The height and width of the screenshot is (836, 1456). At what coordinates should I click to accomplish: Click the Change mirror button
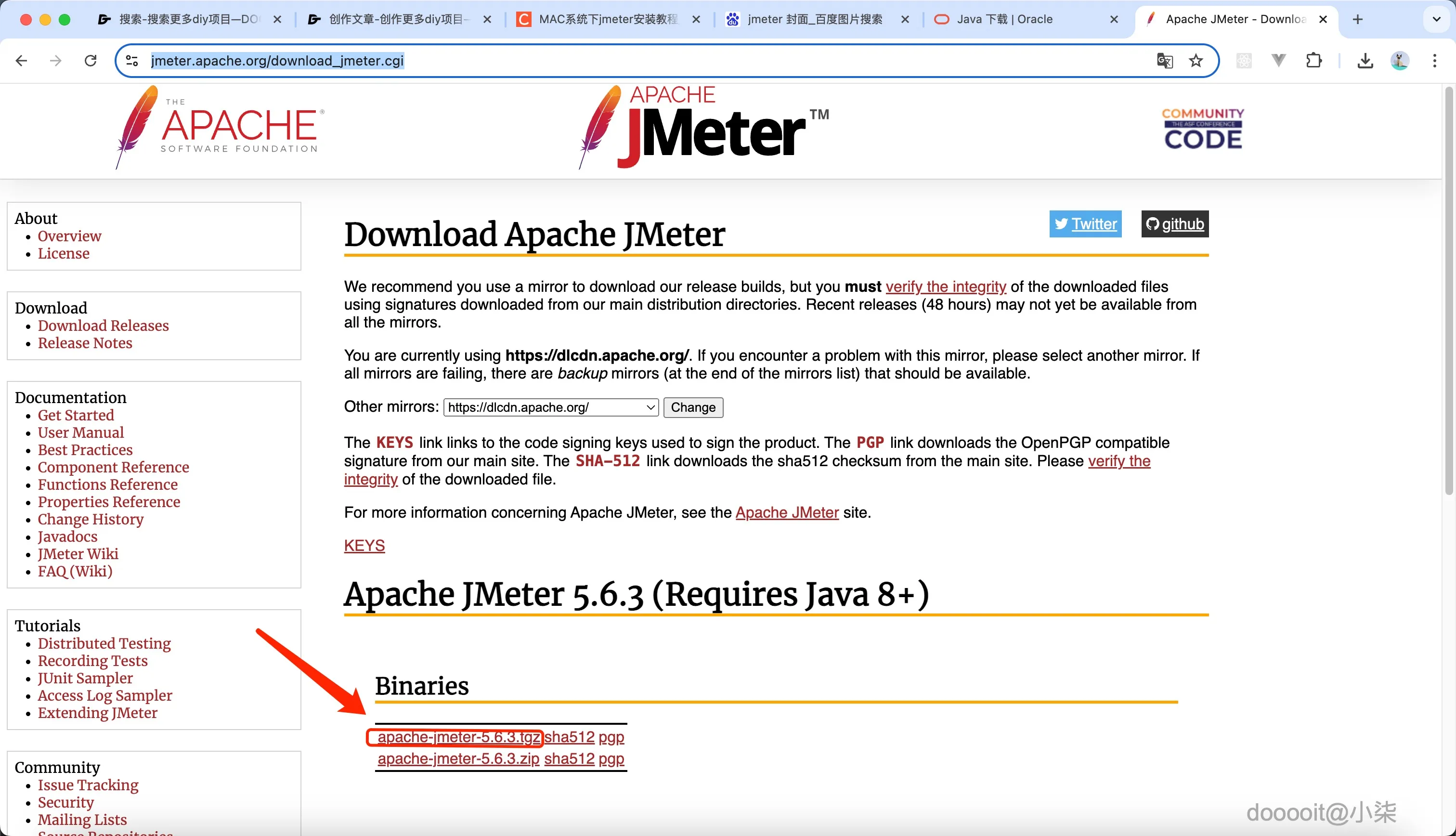point(693,407)
